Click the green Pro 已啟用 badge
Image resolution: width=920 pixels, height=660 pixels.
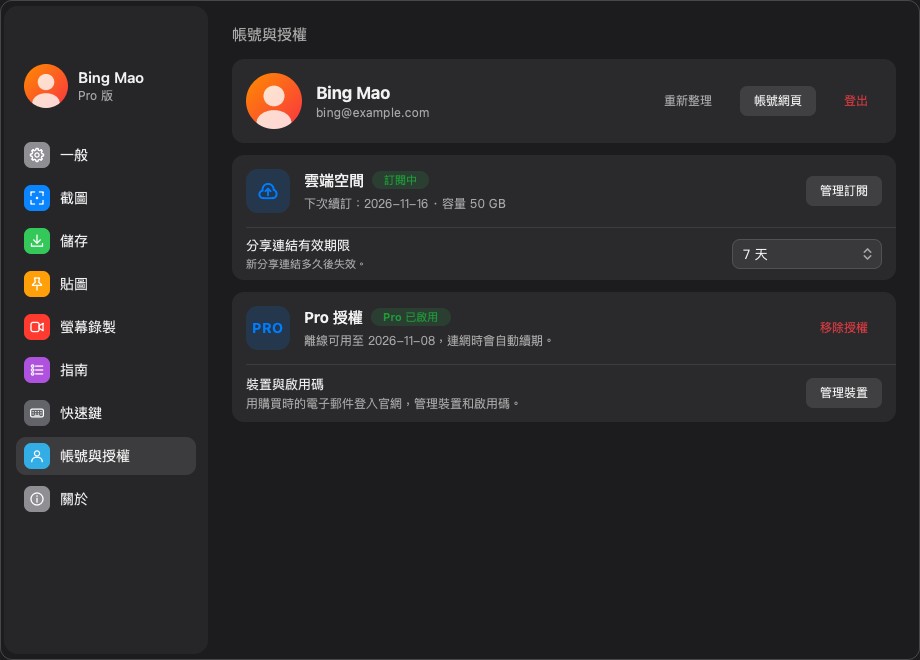click(x=411, y=317)
